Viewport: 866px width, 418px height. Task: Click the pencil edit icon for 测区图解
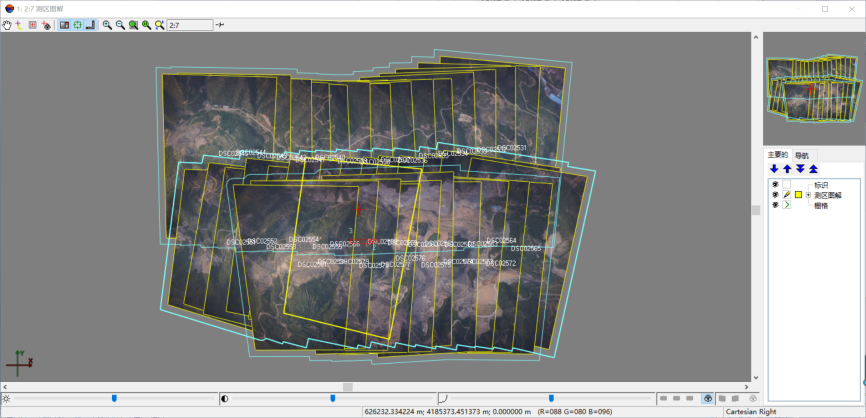pos(786,195)
